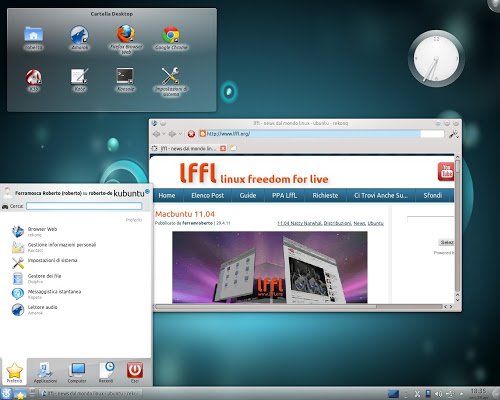Select the Preferiti tab in Kickoff
Image resolution: width=500 pixels, height=400 pixels.
pos(14,373)
